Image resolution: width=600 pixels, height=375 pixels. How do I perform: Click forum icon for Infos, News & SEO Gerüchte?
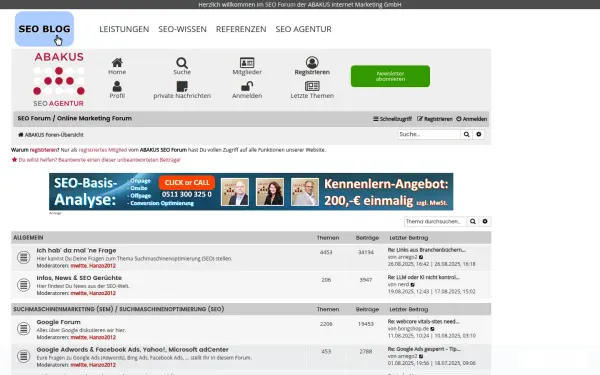[x=23, y=285]
